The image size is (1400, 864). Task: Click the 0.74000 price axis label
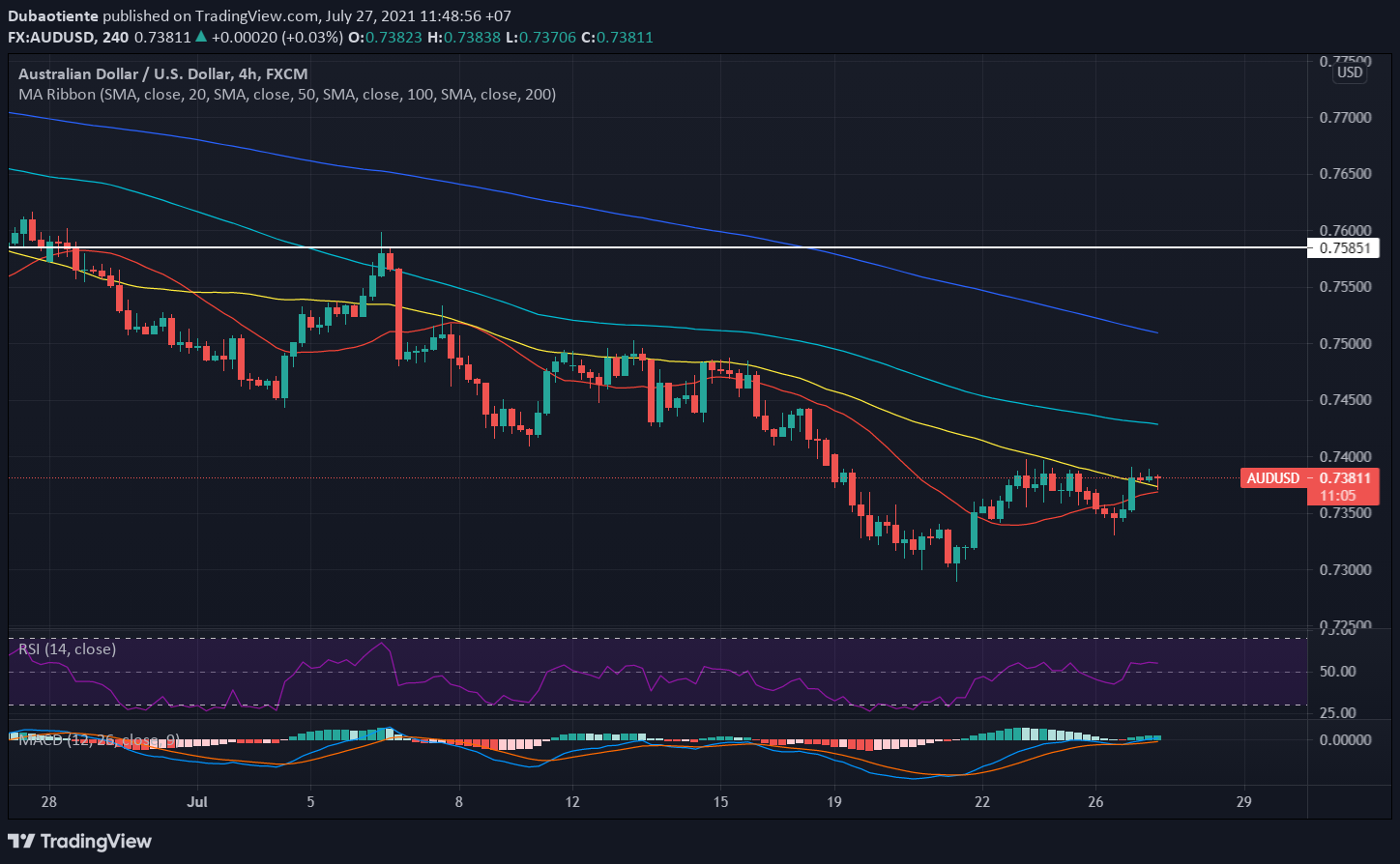point(1346,456)
